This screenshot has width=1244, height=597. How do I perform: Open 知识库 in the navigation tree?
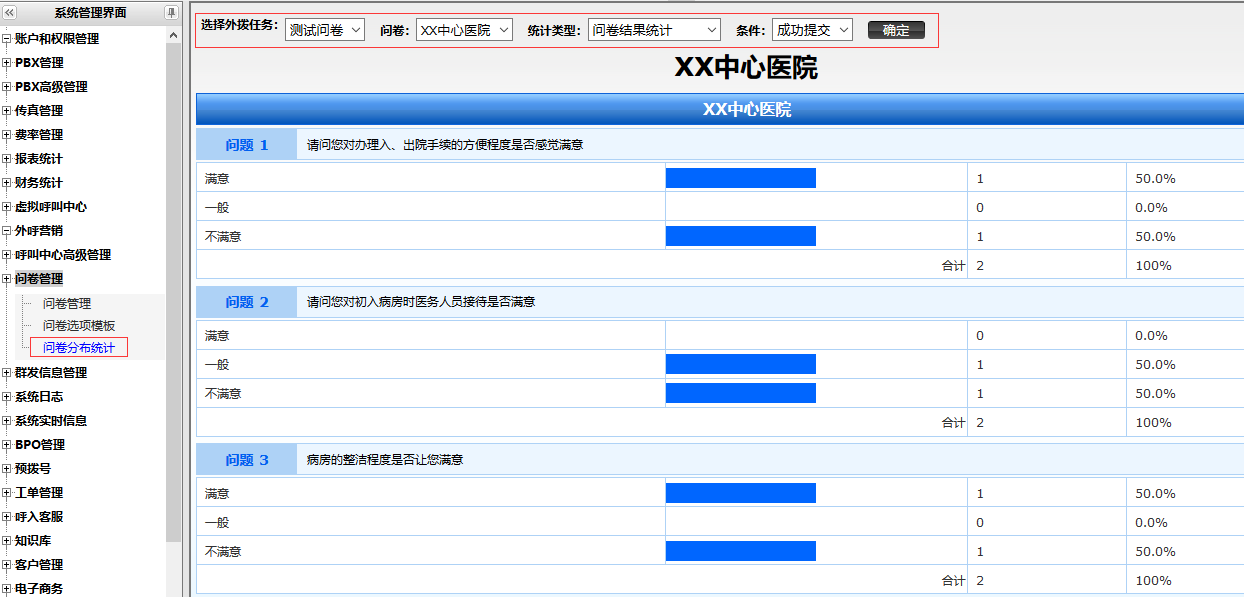pos(33,541)
